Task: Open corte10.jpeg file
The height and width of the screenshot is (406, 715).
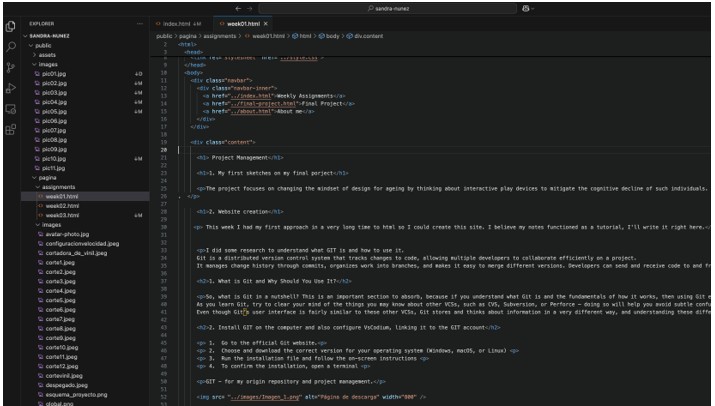Action: click(x=62, y=348)
